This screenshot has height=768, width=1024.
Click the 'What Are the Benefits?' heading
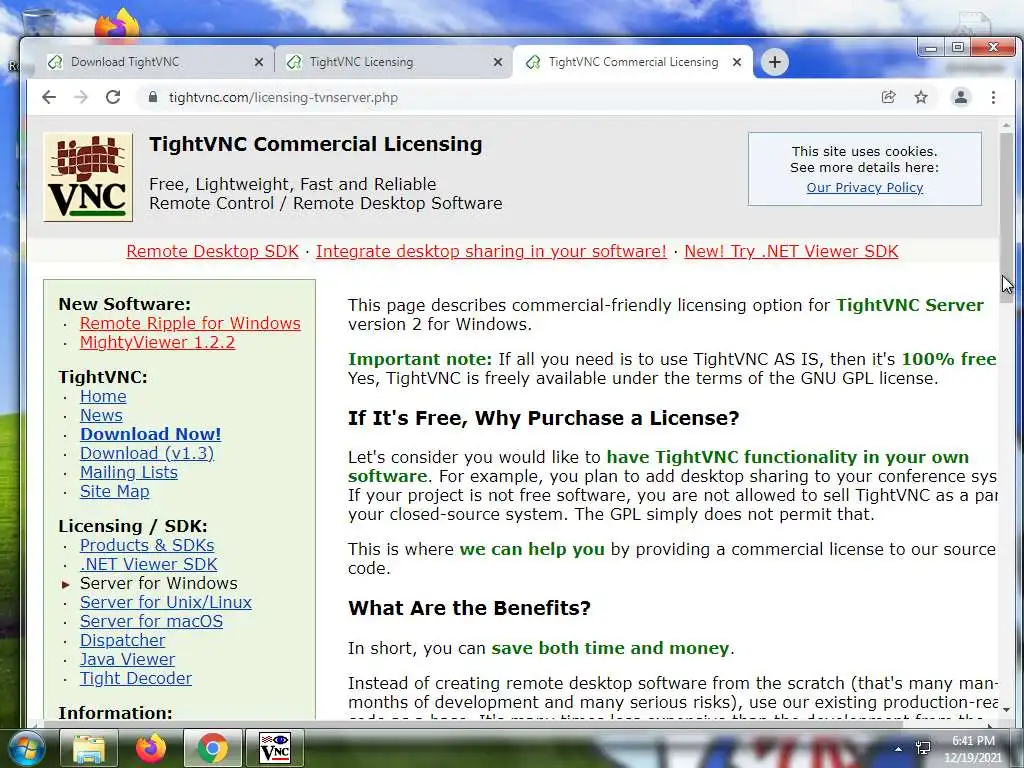coord(470,608)
